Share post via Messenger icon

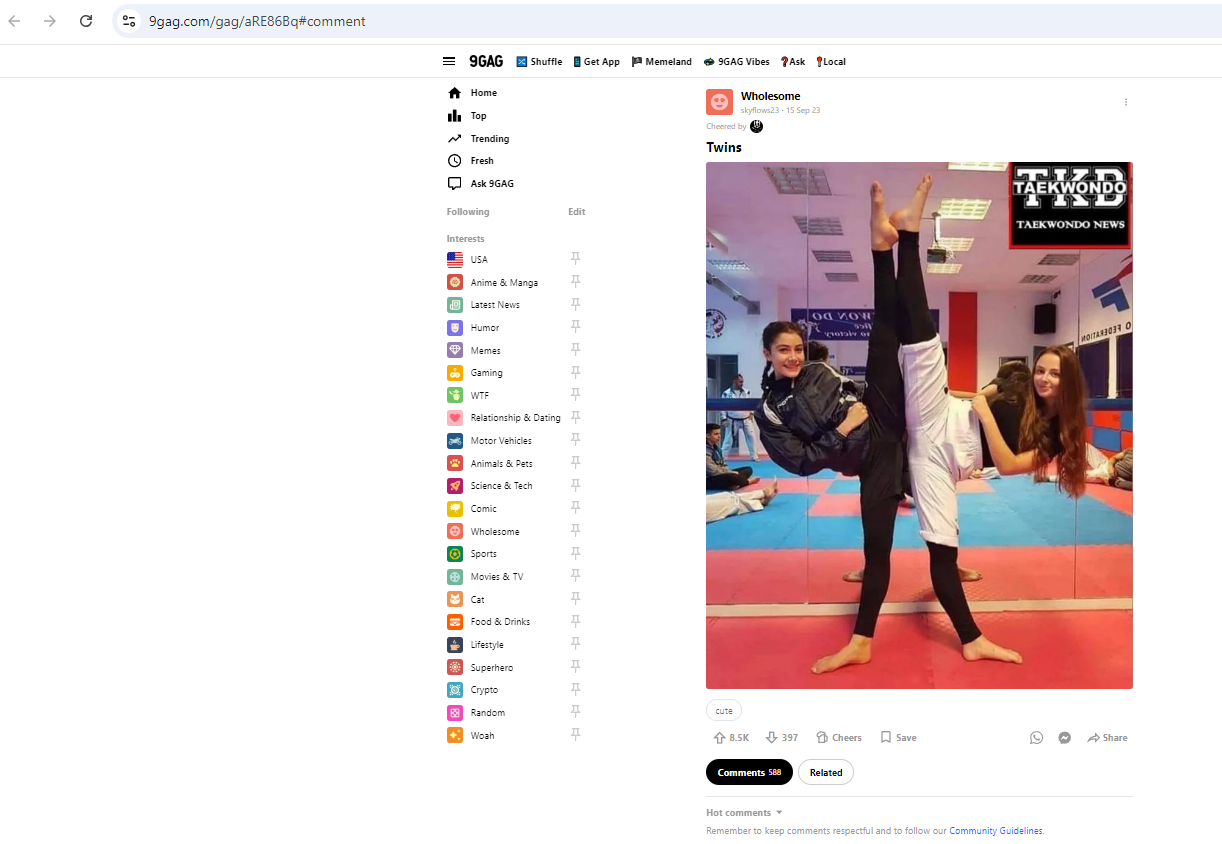pyautogui.click(x=1065, y=738)
